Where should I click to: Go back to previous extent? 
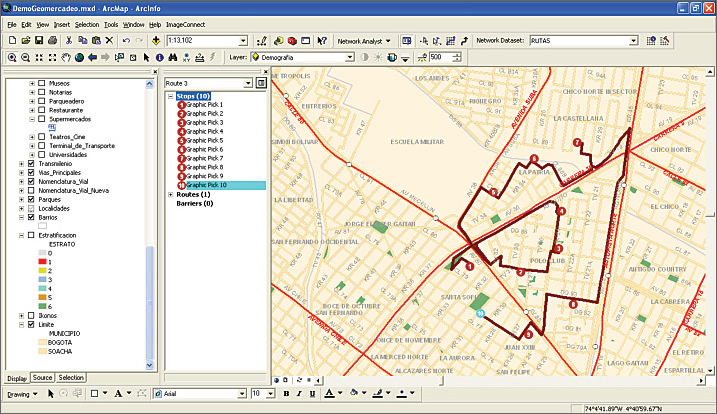coord(92,57)
